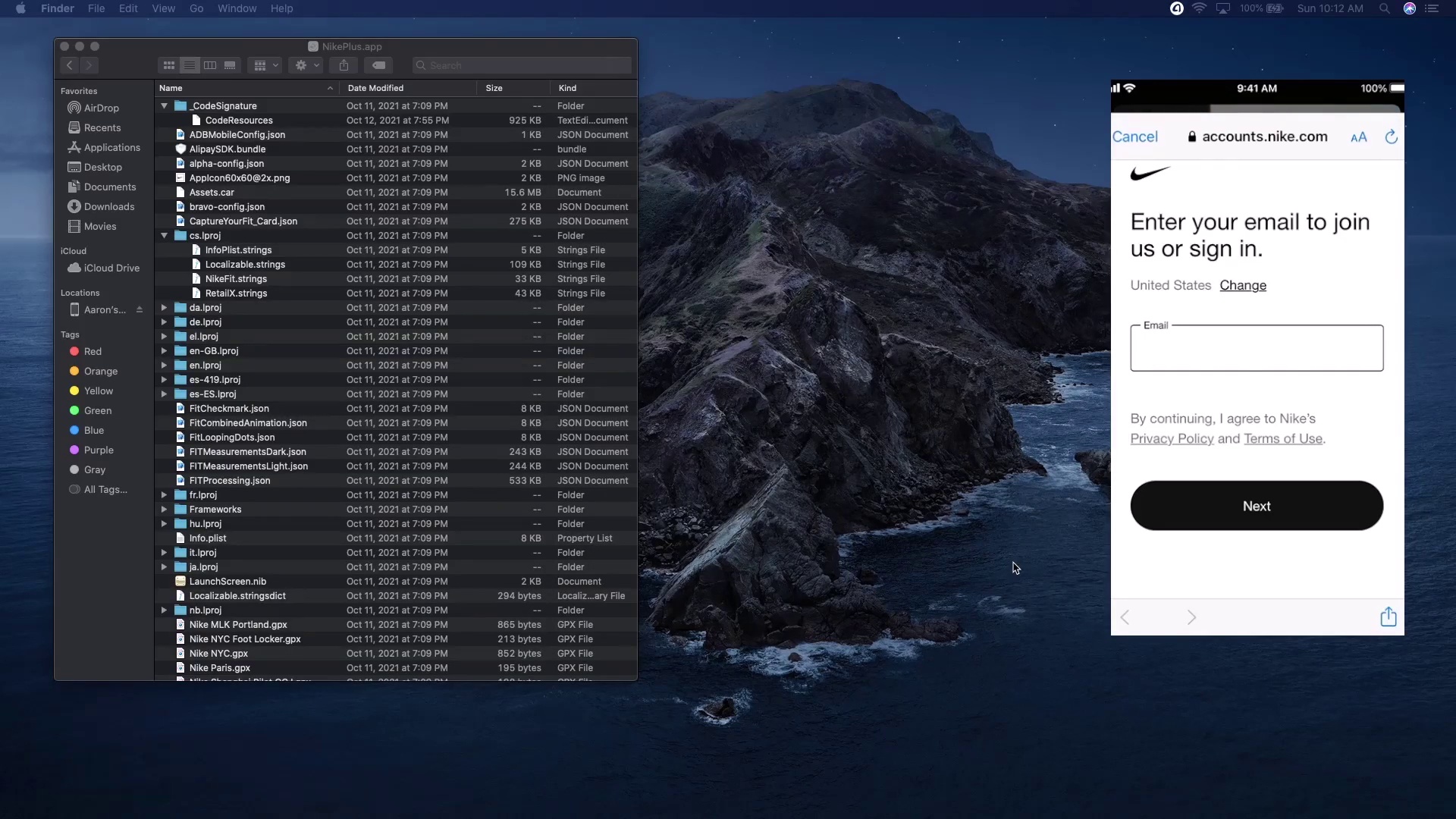The image size is (1456, 819).
Task: Open the Apple menu
Action: [x=20, y=8]
